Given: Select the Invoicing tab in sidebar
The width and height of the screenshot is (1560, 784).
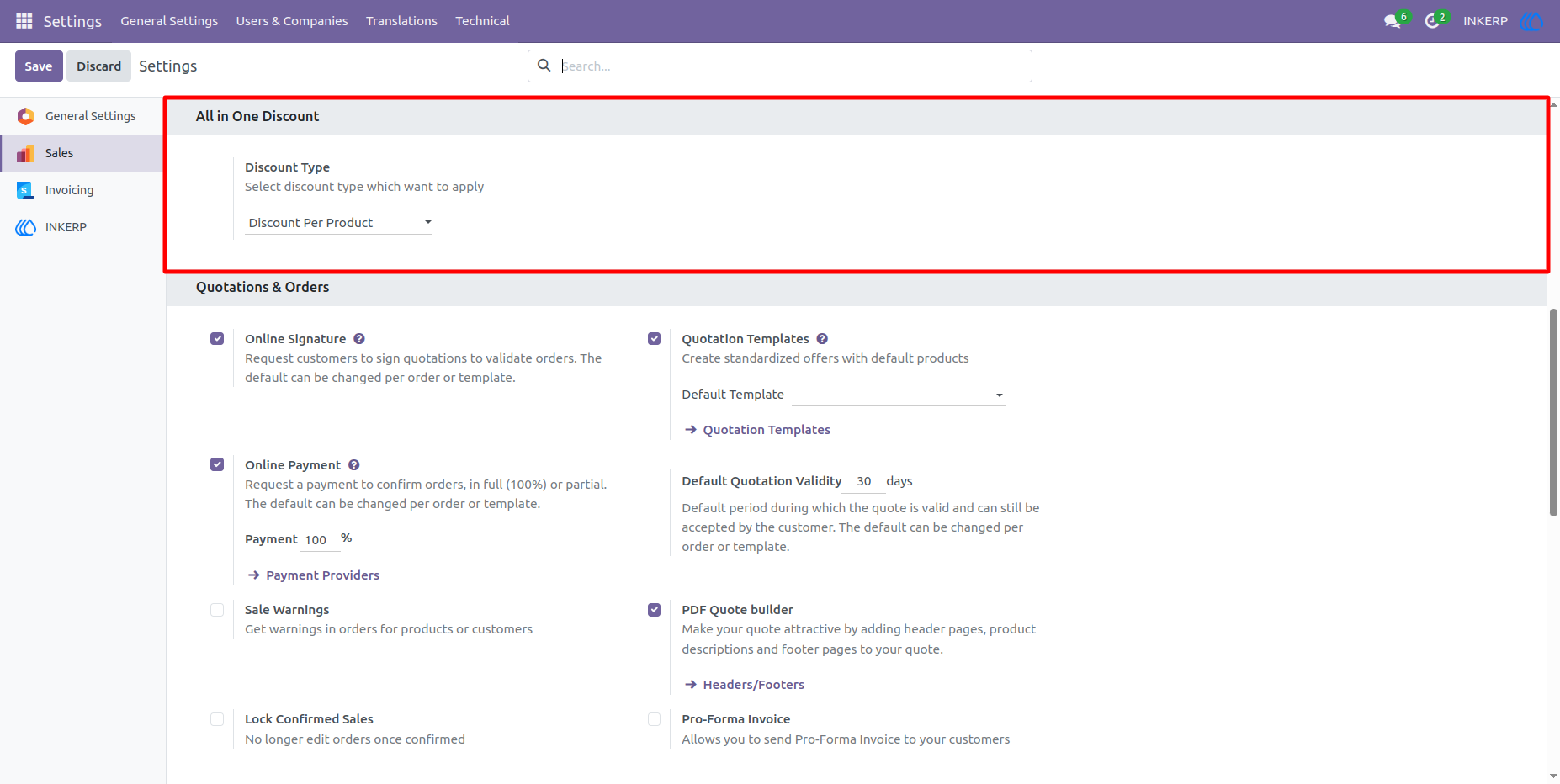Looking at the screenshot, I should [82, 190].
